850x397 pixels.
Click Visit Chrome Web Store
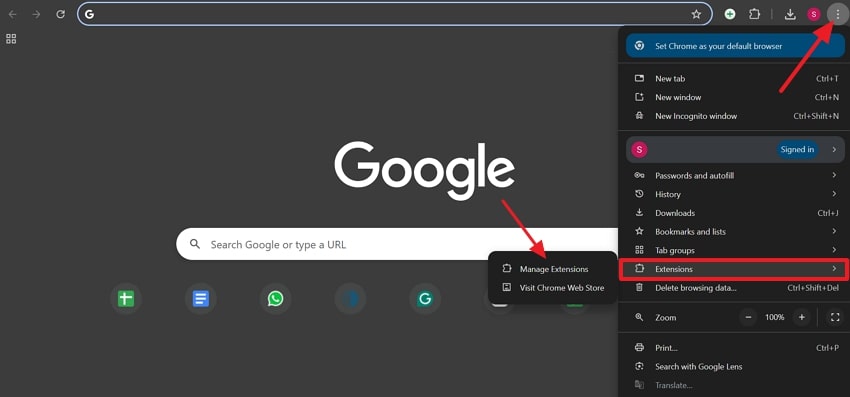coord(552,288)
